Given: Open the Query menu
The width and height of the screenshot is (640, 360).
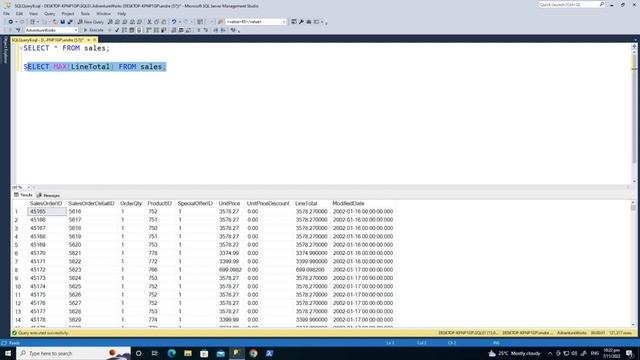Looking at the screenshot, I should coord(49,13).
